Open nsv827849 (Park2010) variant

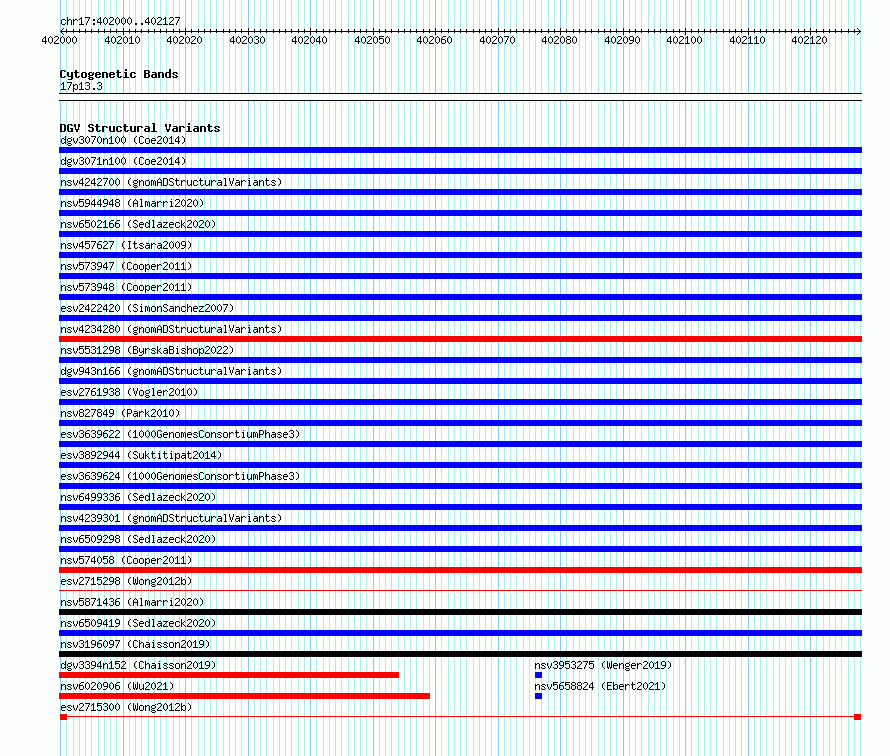point(120,413)
